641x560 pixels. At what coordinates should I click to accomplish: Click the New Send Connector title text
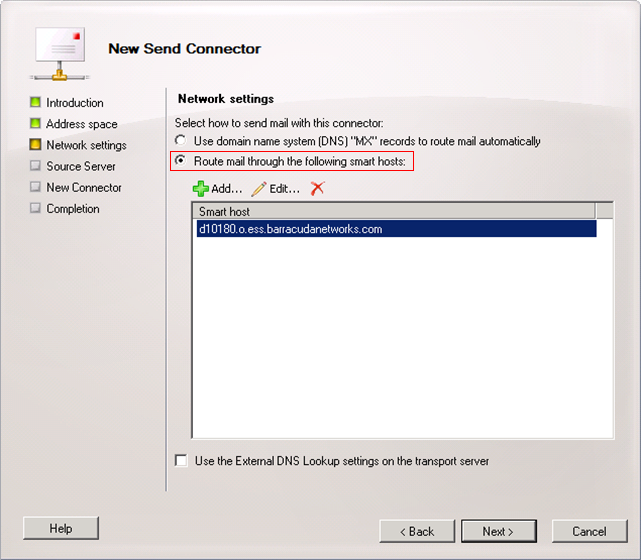pos(184,49)
